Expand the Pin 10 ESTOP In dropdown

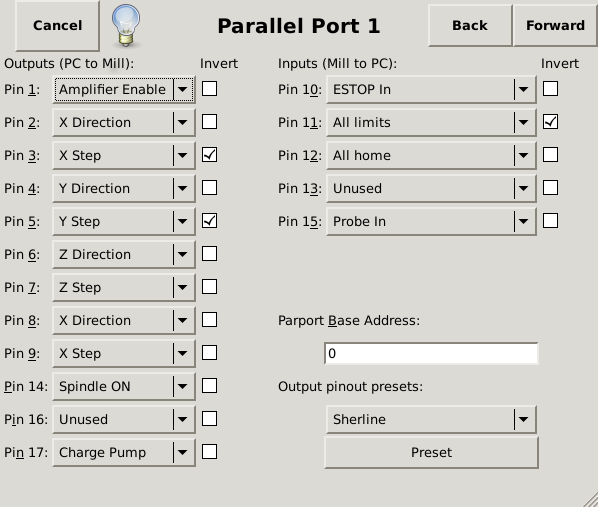point(431,89)
